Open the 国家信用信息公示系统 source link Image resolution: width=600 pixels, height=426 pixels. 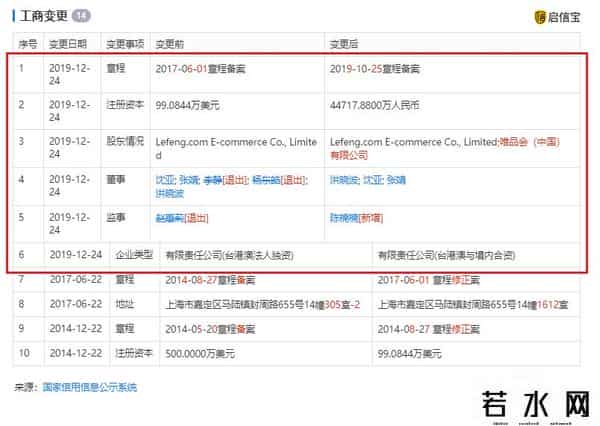pos(90,387)
